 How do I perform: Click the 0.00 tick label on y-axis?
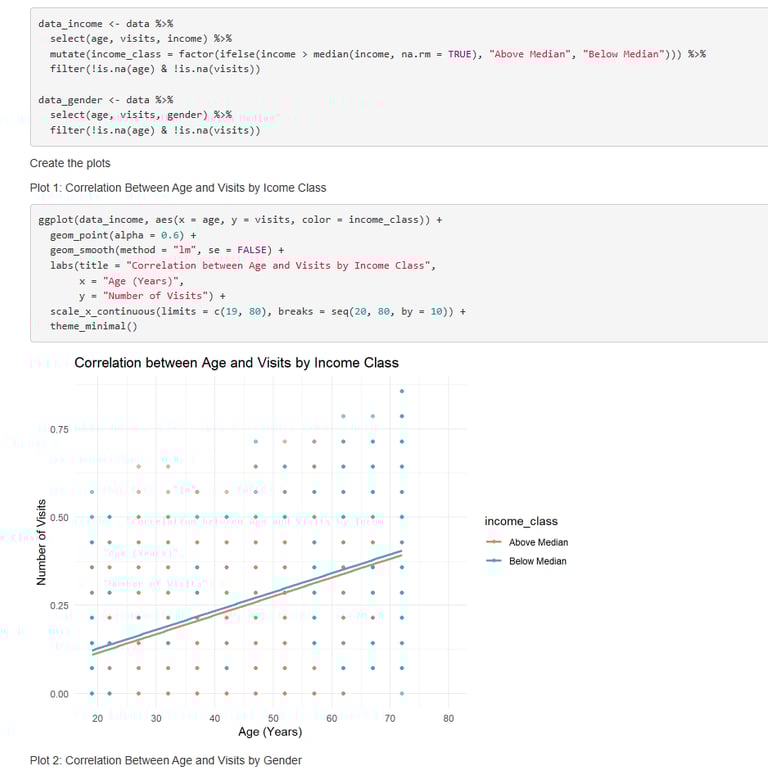pos(59,693)
